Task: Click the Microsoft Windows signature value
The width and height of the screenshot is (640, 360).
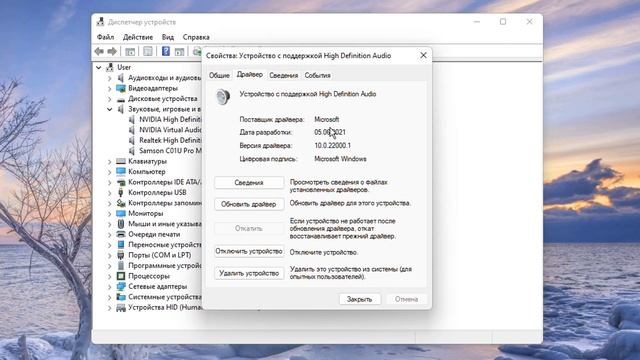Action: coord(340,159)
